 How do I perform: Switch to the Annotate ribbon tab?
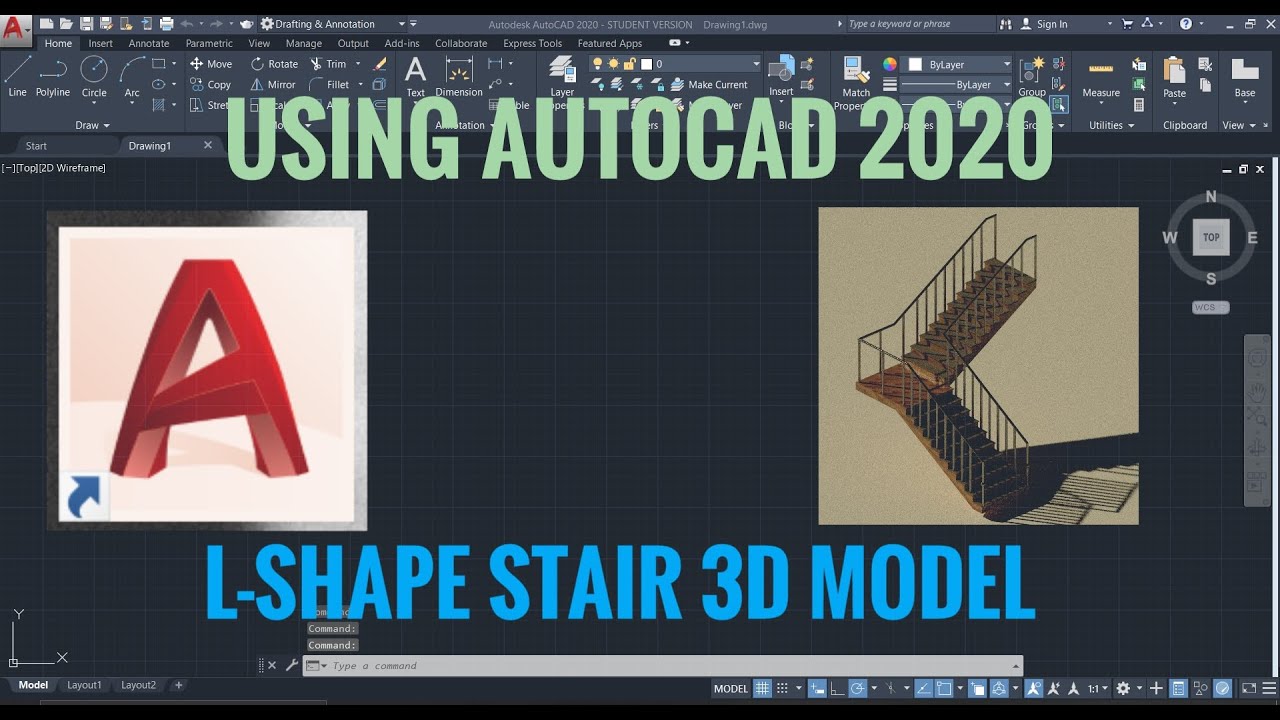pos(149,43)
